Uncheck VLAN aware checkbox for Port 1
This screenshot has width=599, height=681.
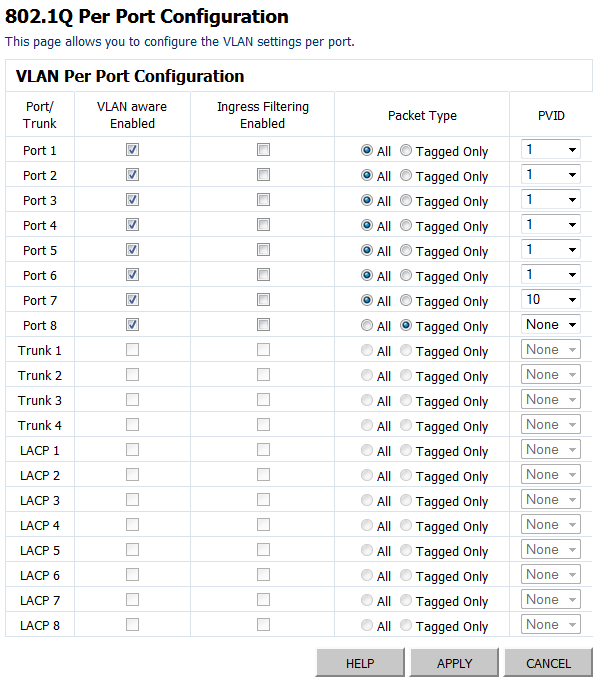point(132,150)
